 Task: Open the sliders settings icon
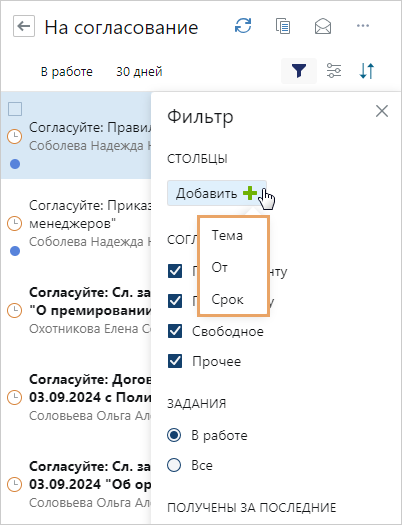click(x=334, y=71)
